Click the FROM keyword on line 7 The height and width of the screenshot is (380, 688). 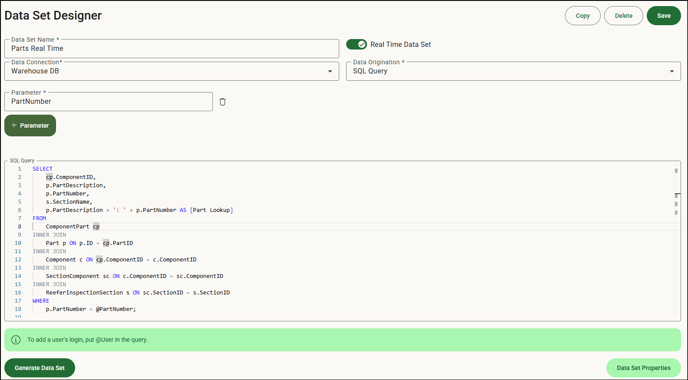tap(39, 218)
